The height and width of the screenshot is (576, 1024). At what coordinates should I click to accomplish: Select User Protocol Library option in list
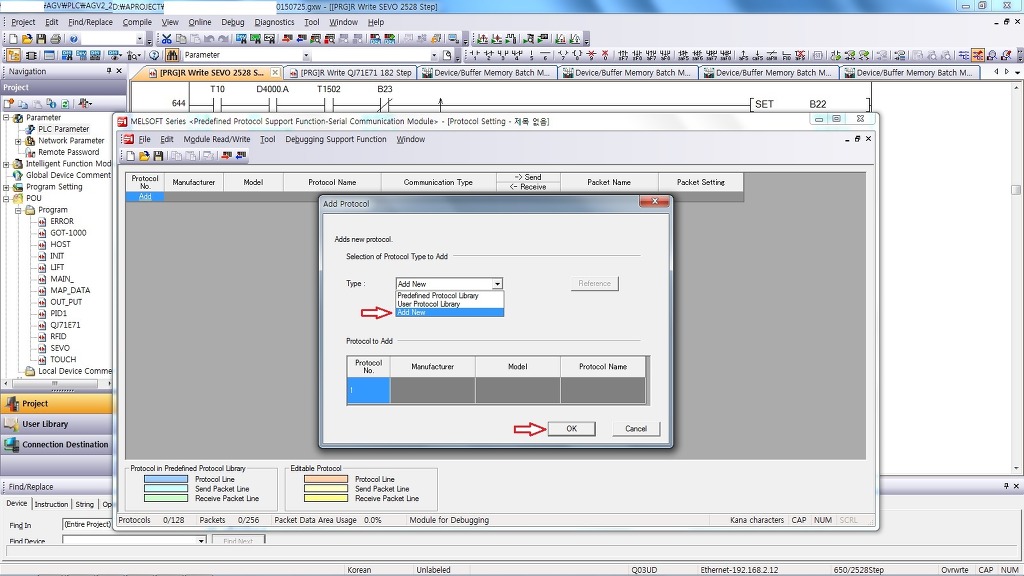429,304
